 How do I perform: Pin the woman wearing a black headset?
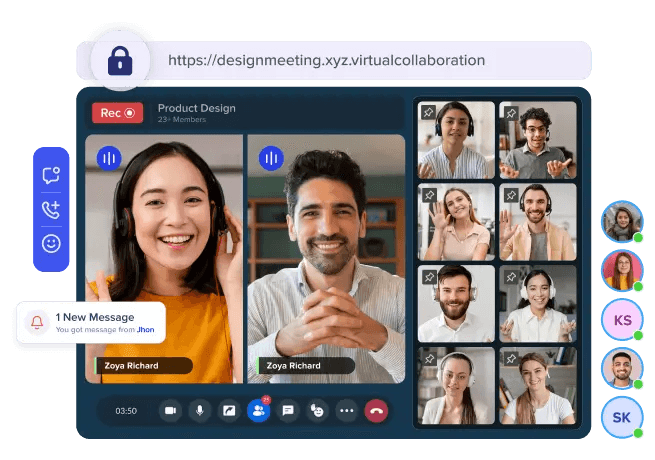pyautogui.click(x=428, y=112)
